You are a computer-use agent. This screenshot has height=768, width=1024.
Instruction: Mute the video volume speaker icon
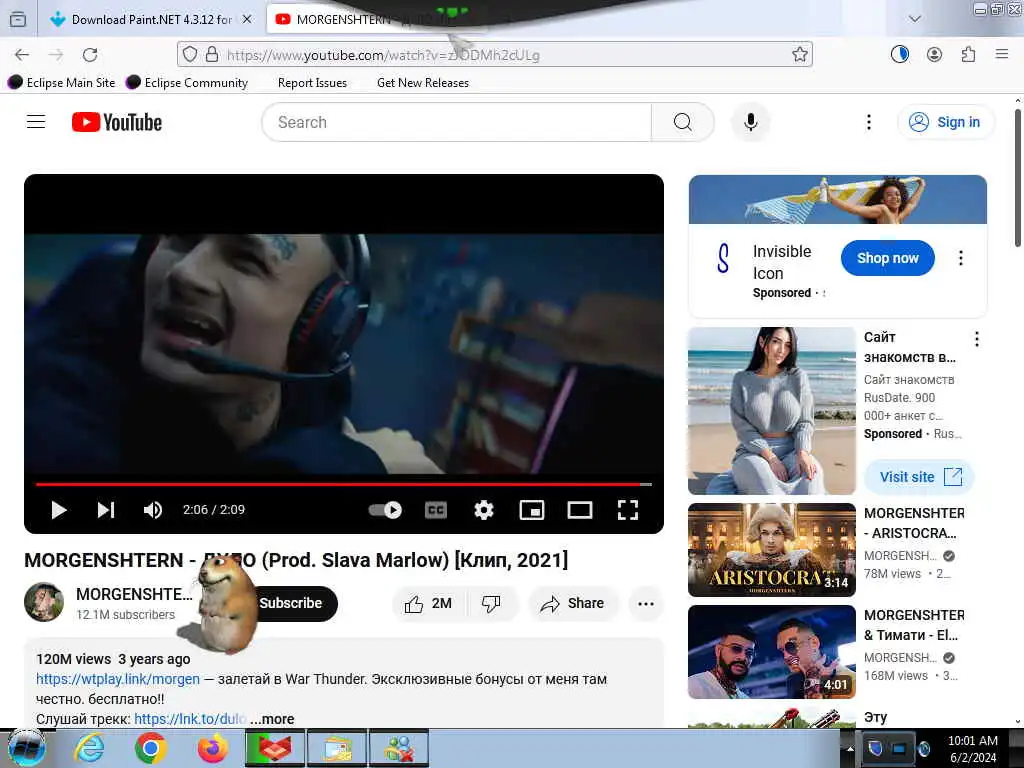point(153,510)
